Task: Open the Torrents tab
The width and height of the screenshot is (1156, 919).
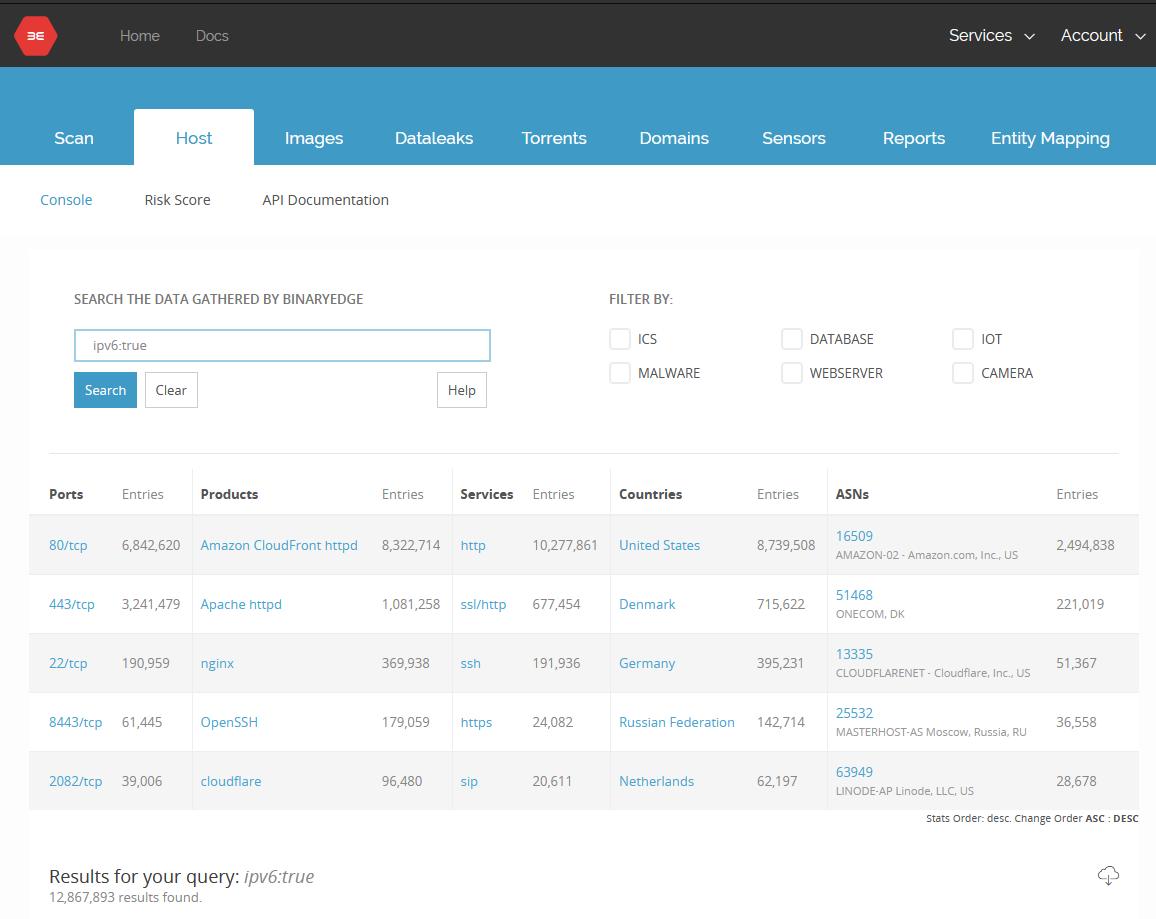Action: pyautogui.click(x=554, y=138)
